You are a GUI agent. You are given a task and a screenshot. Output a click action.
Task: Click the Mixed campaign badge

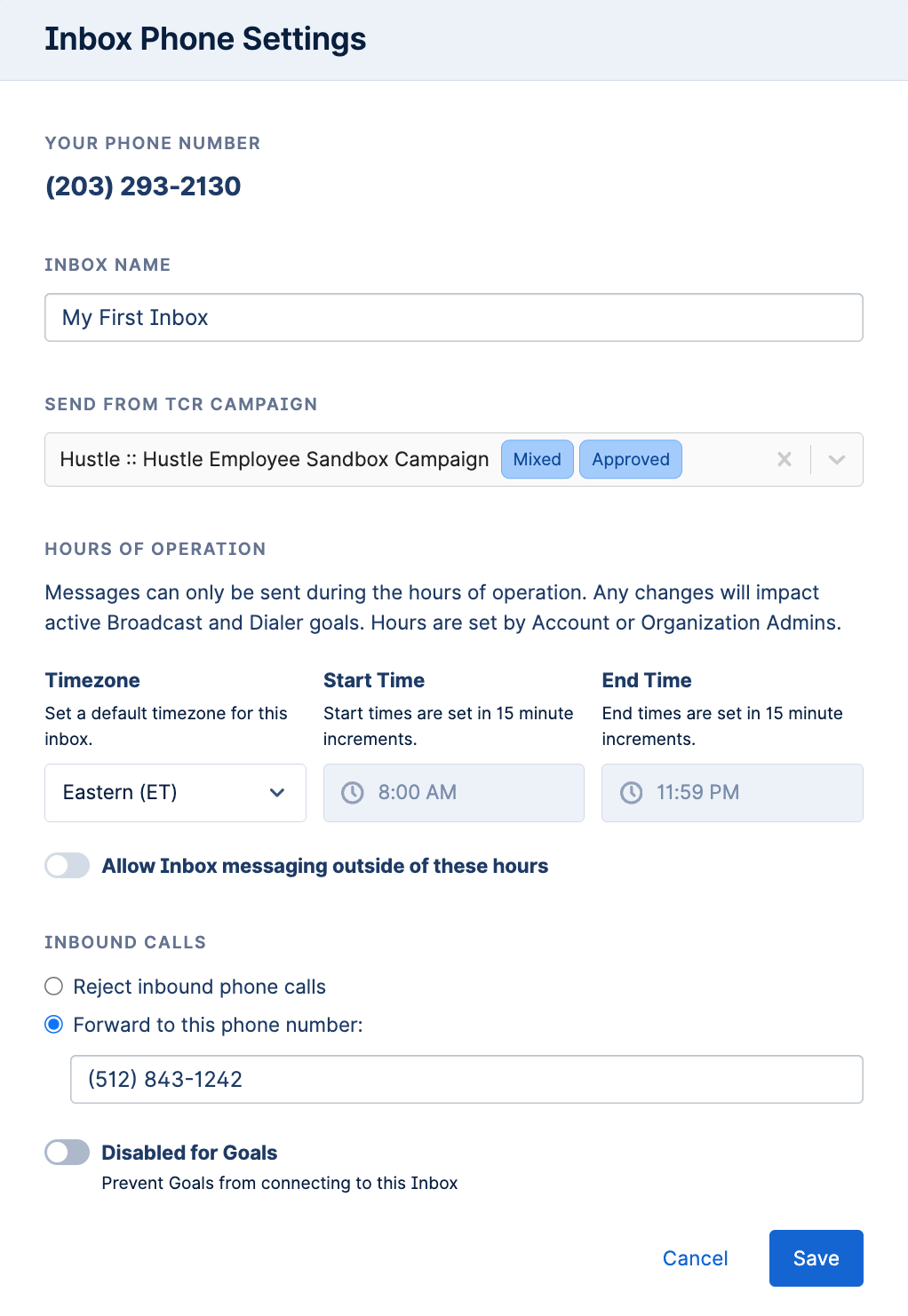pos(538,459)
